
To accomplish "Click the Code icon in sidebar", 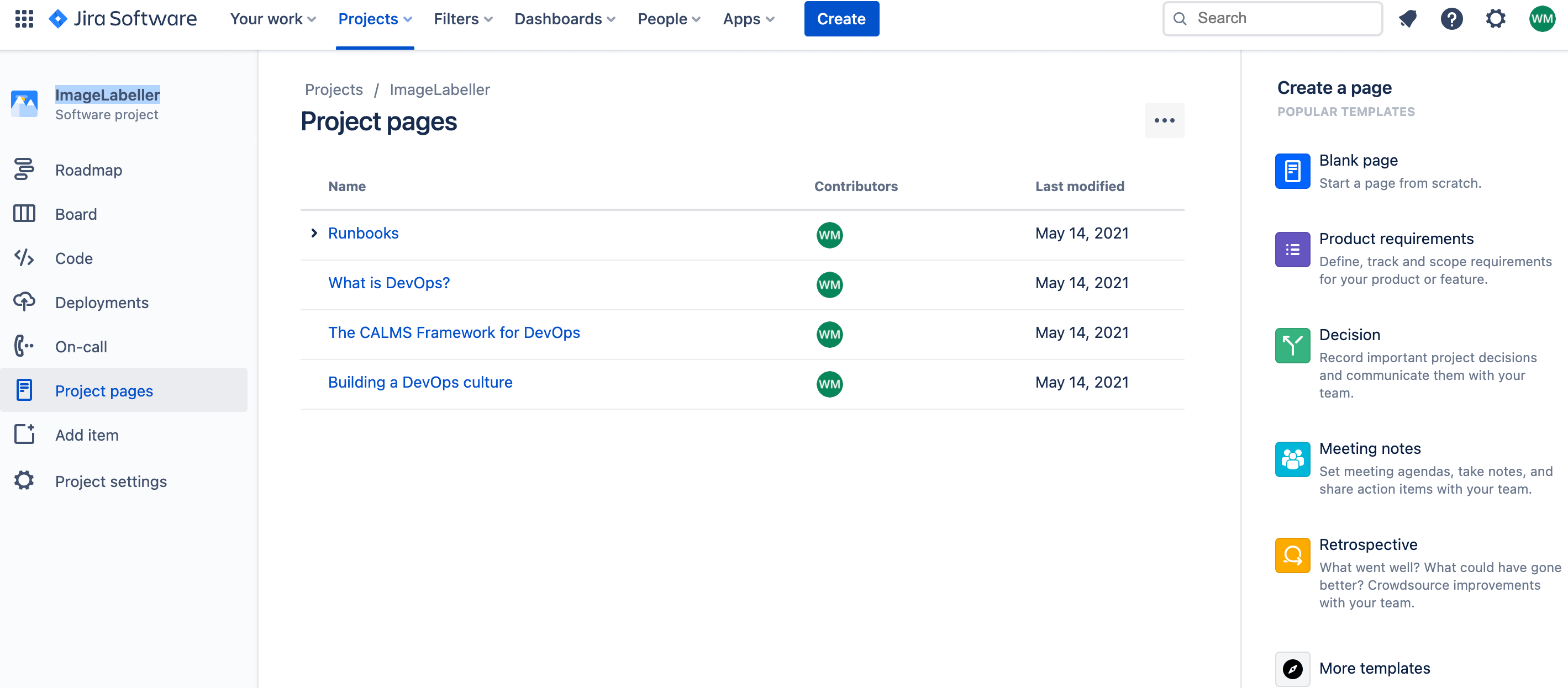I will click(x=25, y=257).
